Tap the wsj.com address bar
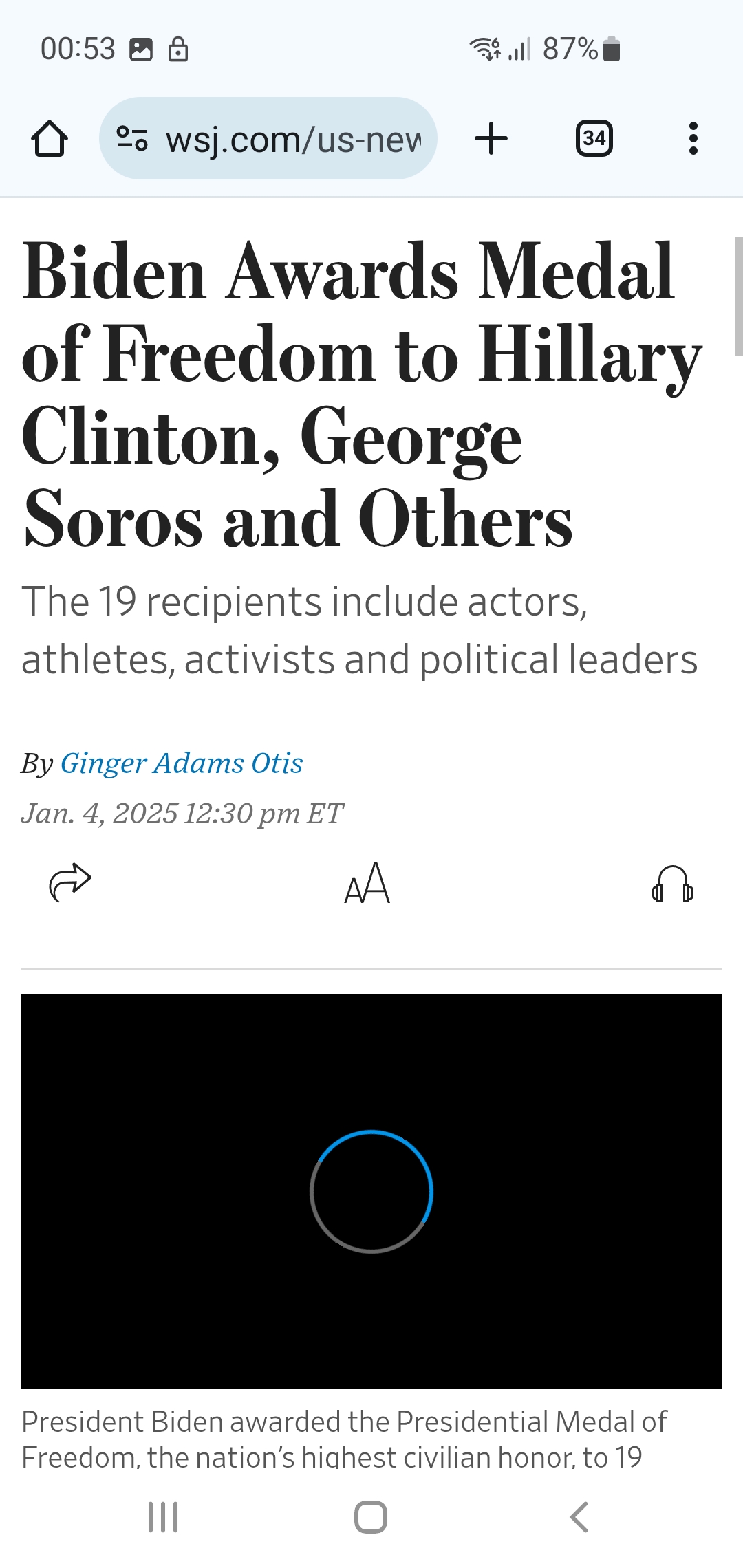Image resolution: width=743 pixels, height=1568 pixels. pyautogui.click(x=268, y=139)
